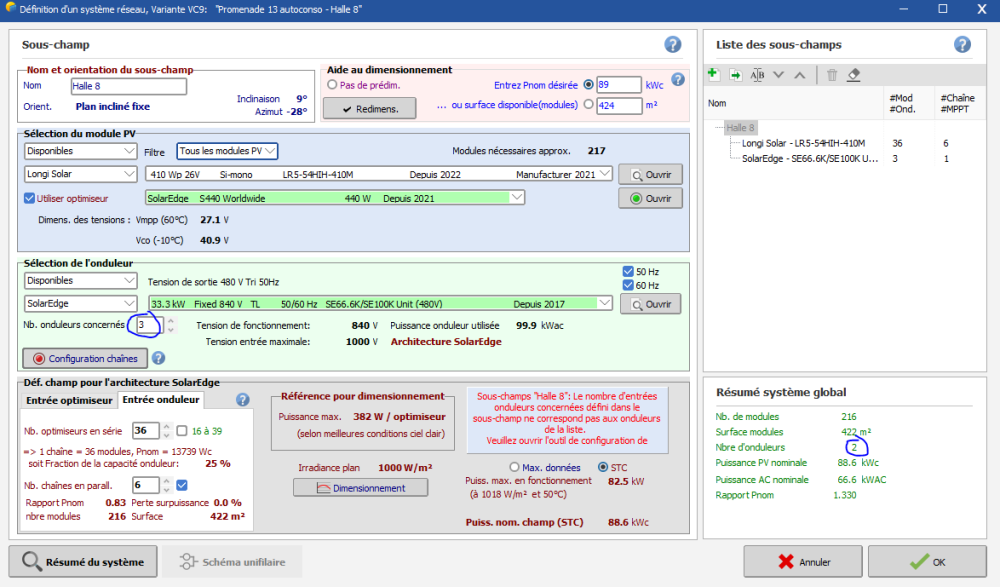Uncheck the Utiliser optimiseur checkbox
Viewport: 1000px width, 587px height.
[29, 198]
